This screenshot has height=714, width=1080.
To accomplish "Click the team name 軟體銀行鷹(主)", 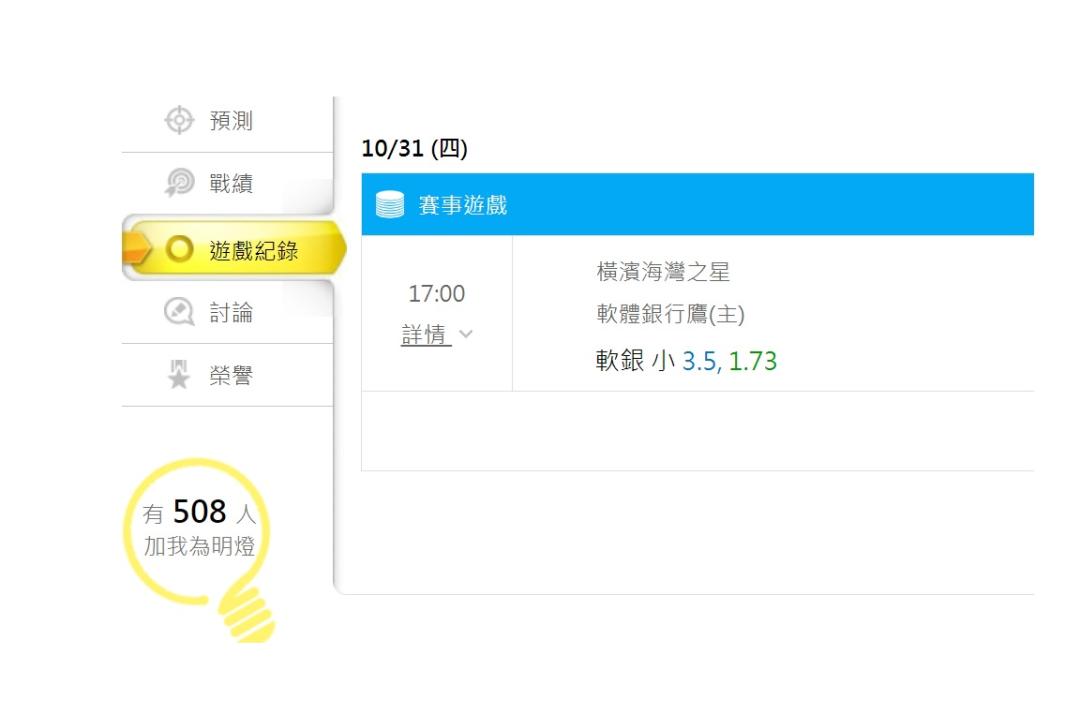I will point(671,314).
